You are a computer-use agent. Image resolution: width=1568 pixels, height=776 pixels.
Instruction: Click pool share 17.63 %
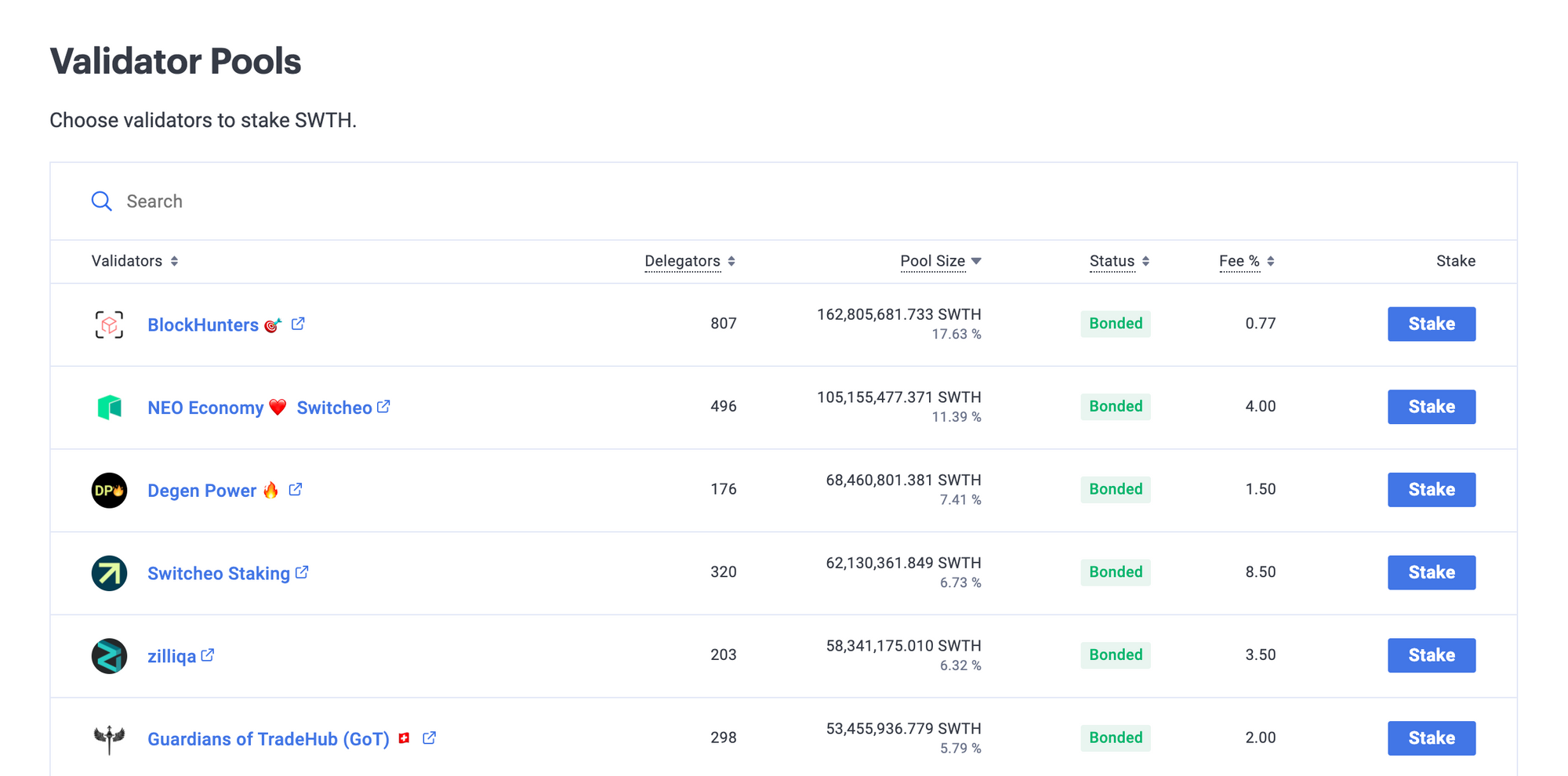(x=956, y=335)
